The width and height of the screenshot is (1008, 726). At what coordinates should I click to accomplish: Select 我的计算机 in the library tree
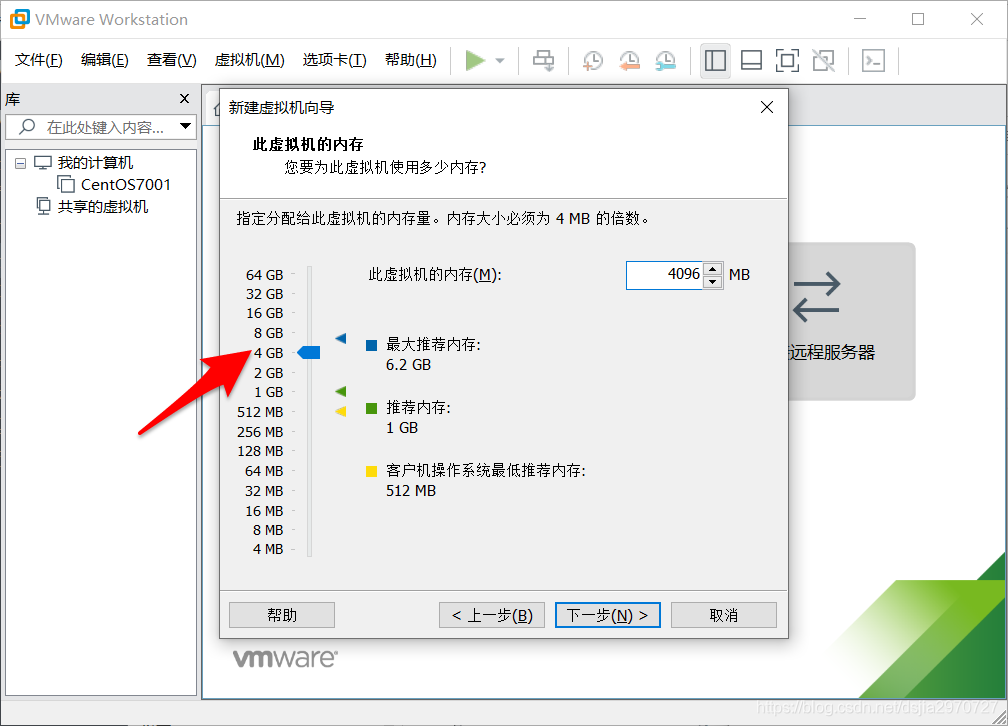[x=95, y=163]
